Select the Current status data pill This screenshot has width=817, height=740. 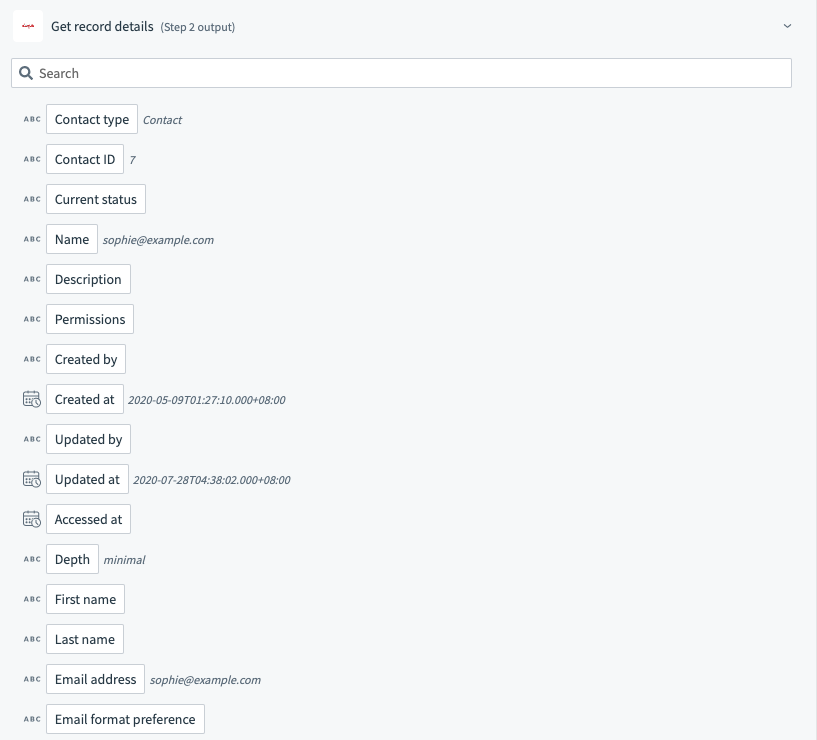click(96, 199)
